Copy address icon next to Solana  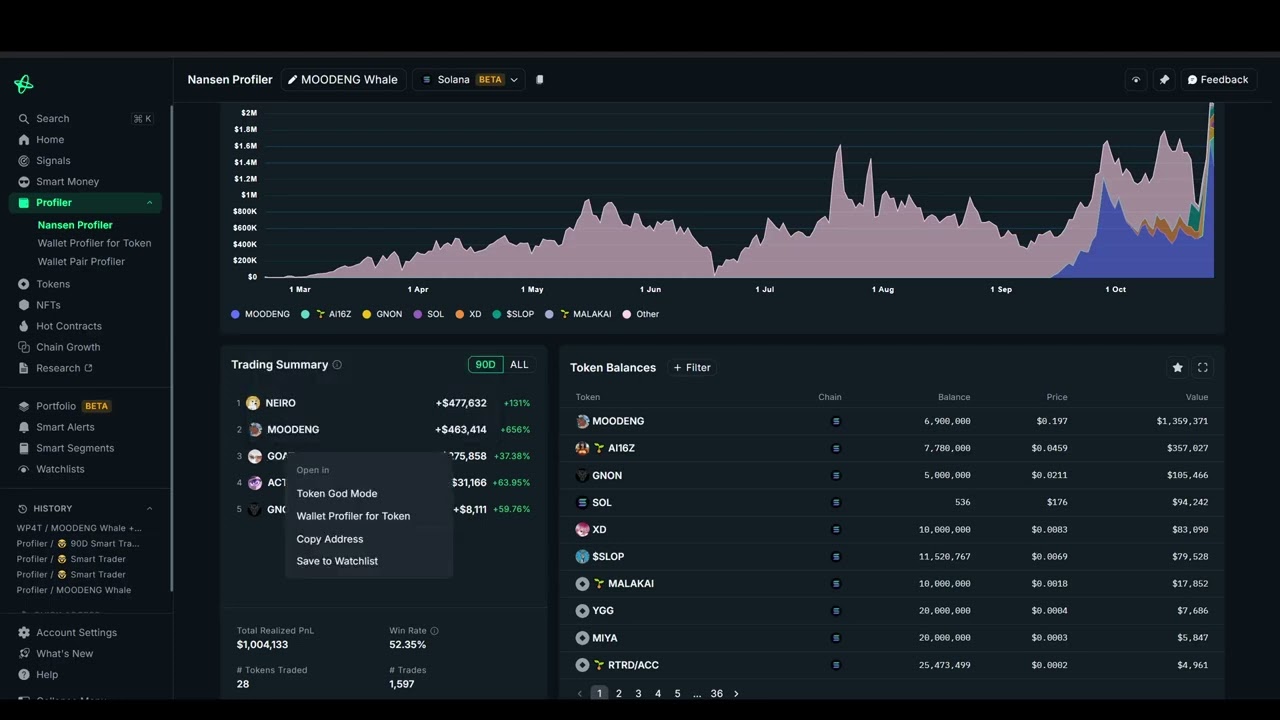(540, 80)
